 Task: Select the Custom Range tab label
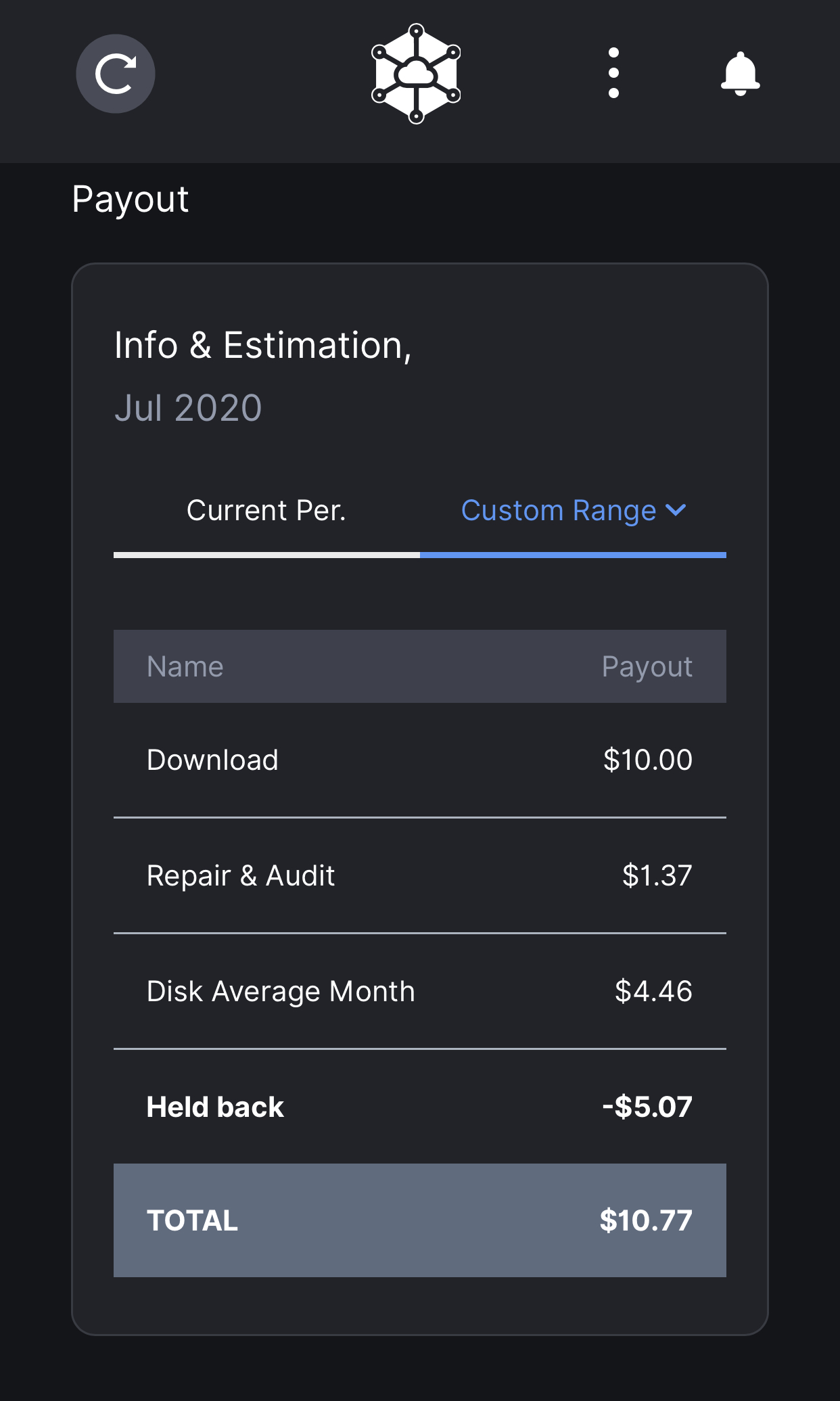point(558,511)
